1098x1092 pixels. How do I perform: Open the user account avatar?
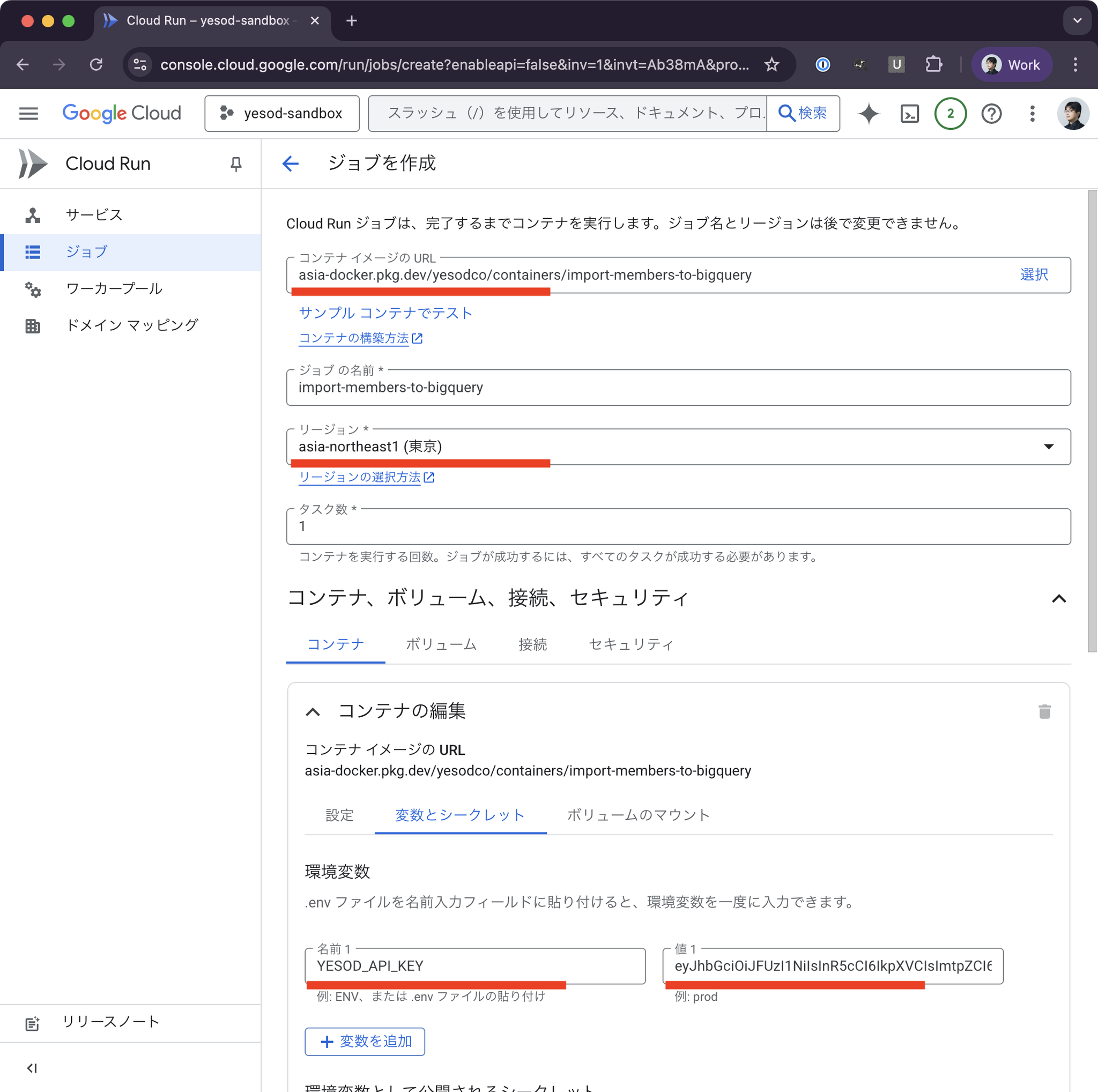(1072, 114)
